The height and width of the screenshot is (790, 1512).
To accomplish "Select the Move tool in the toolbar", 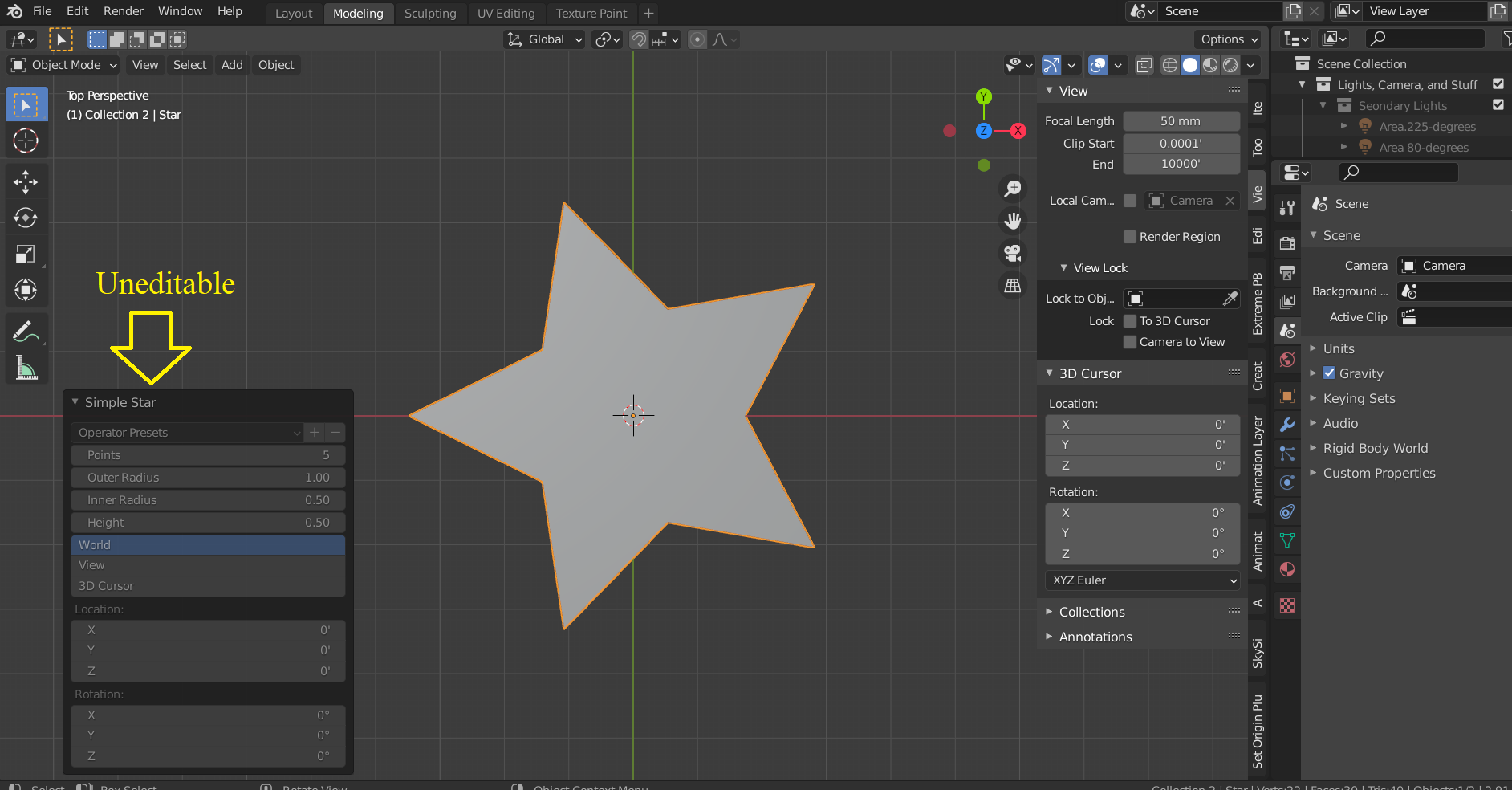I will coord(26,182).
